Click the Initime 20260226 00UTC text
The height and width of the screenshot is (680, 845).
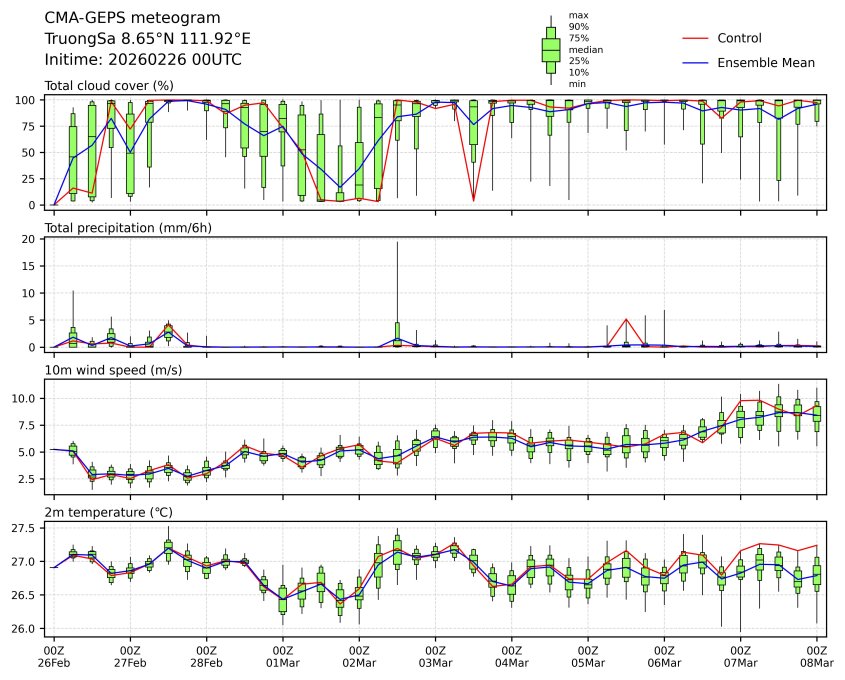143,60
